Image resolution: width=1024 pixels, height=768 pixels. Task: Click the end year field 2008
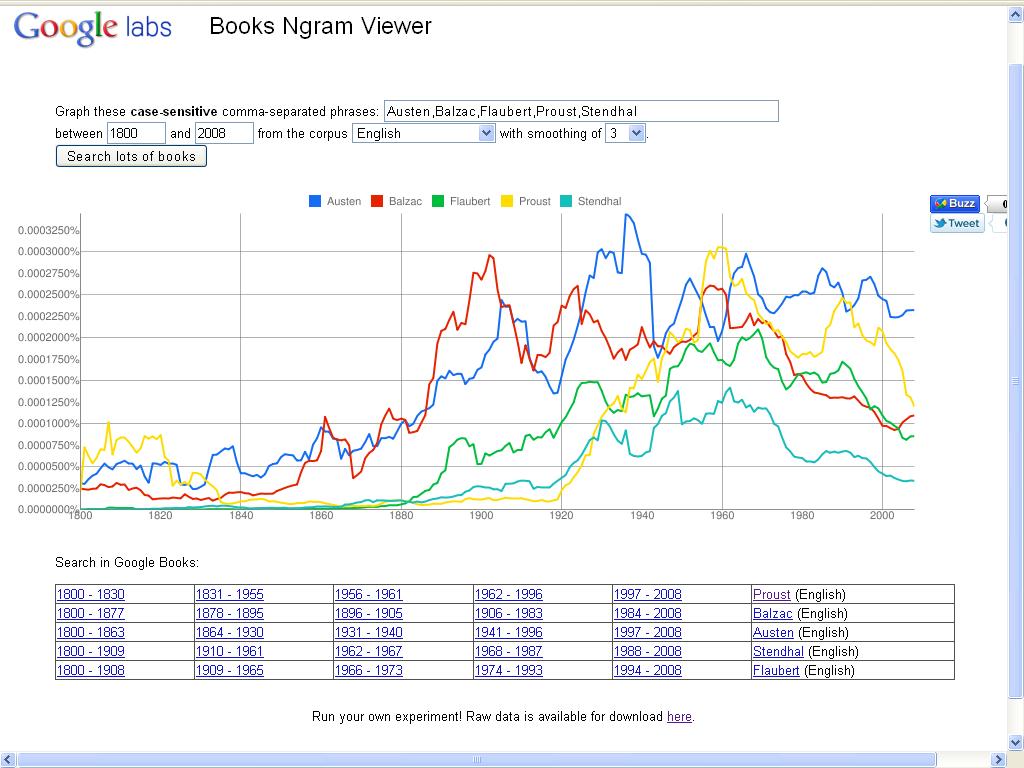point(224,133)
